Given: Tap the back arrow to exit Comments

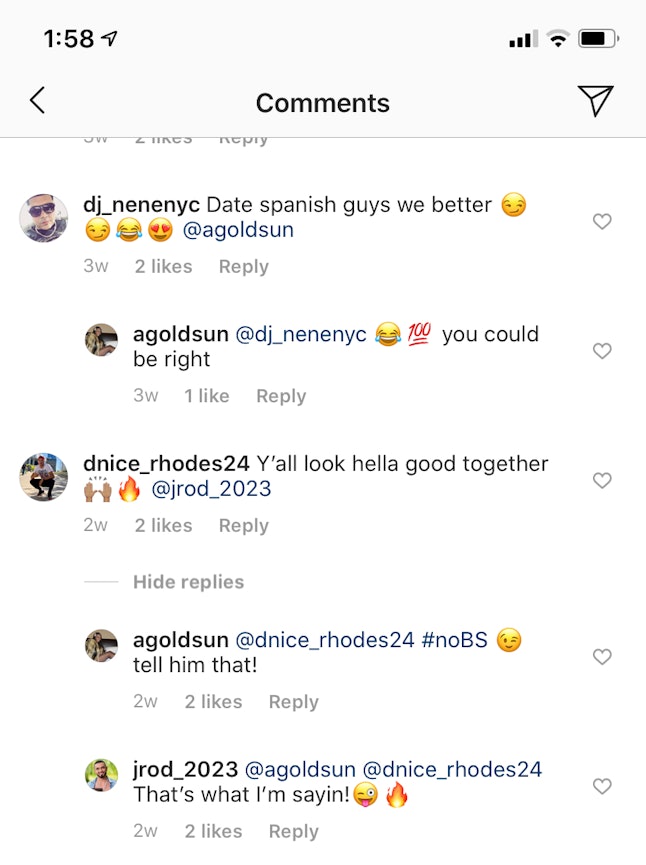Looking at the screenshot, I should pyautogui.click(x=37, y=100).
